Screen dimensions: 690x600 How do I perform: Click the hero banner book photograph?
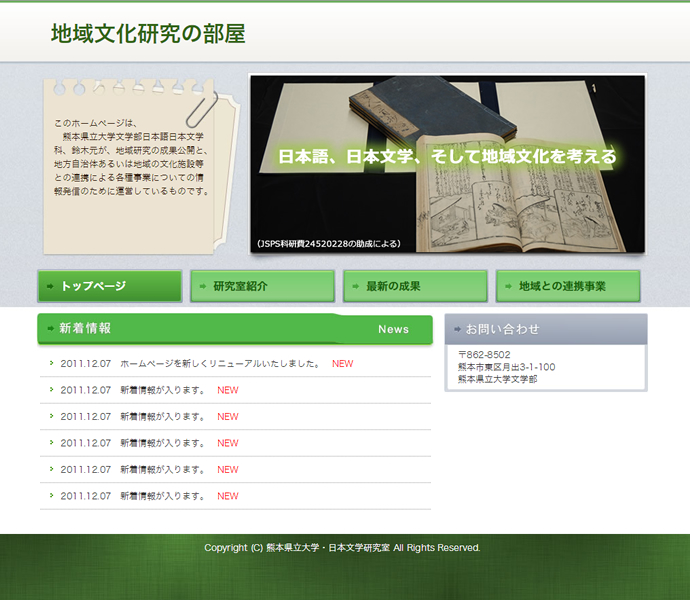coord(448,164)
